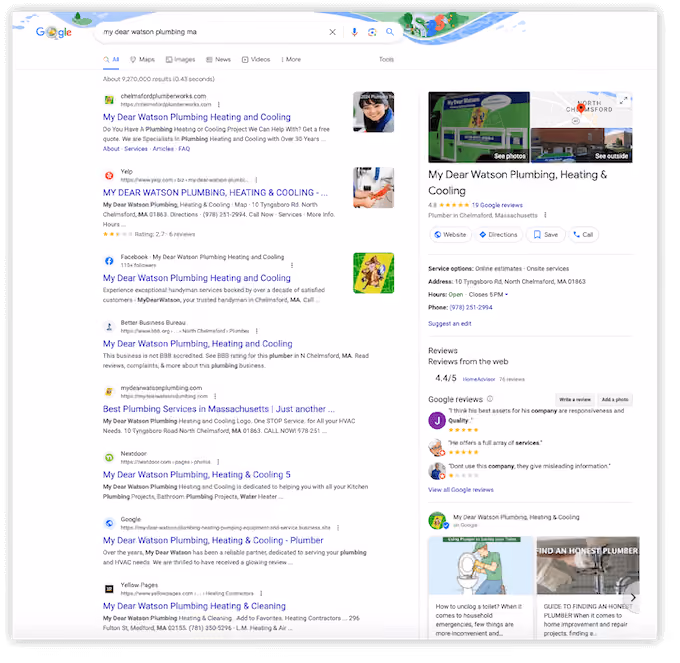
Task: Open the 19 Google reviews link
Action: 497,205
